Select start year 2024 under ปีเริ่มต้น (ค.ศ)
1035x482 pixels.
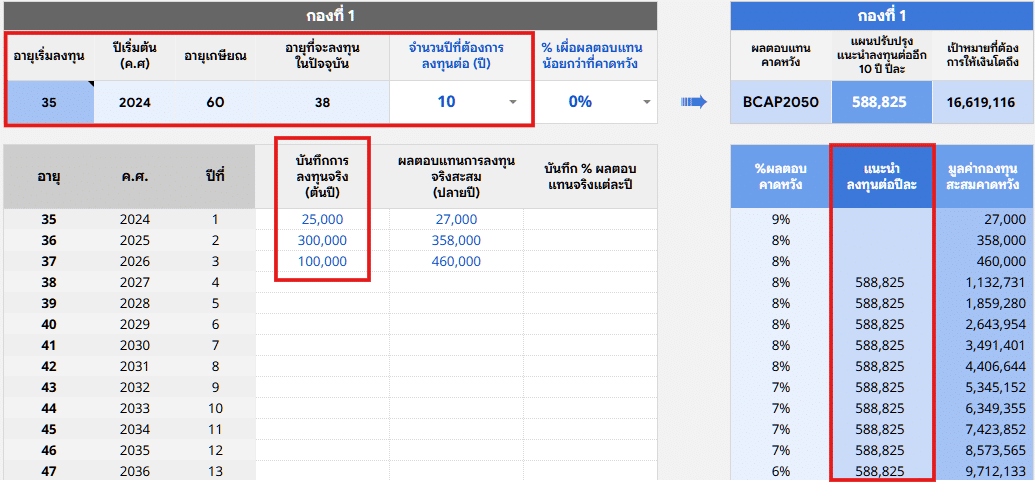135,102
